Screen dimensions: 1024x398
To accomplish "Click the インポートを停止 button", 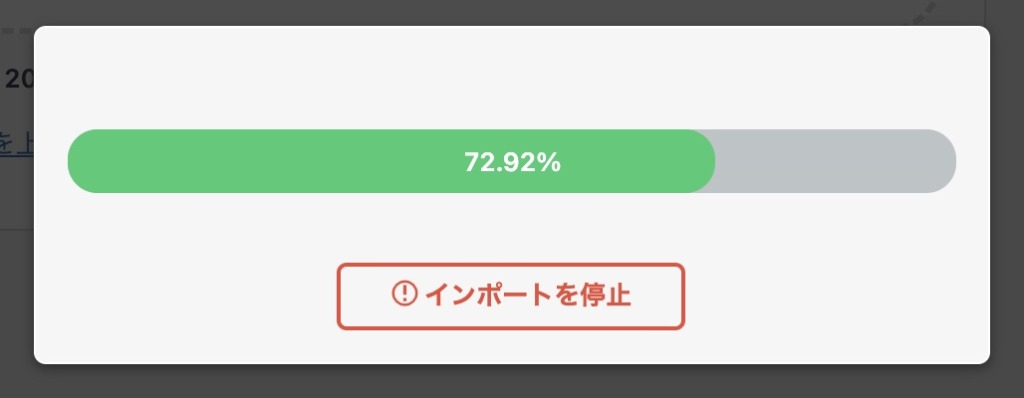I will click(511, 296).
